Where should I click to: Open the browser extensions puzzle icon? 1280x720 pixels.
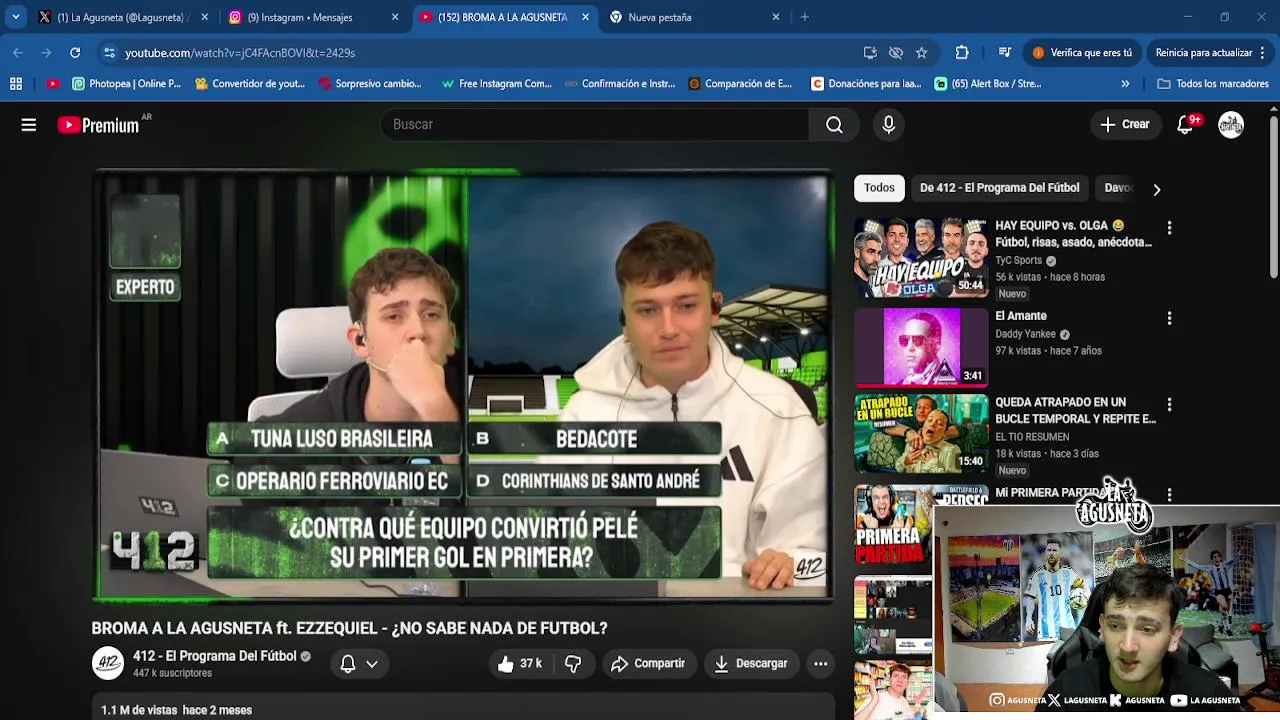962,53
